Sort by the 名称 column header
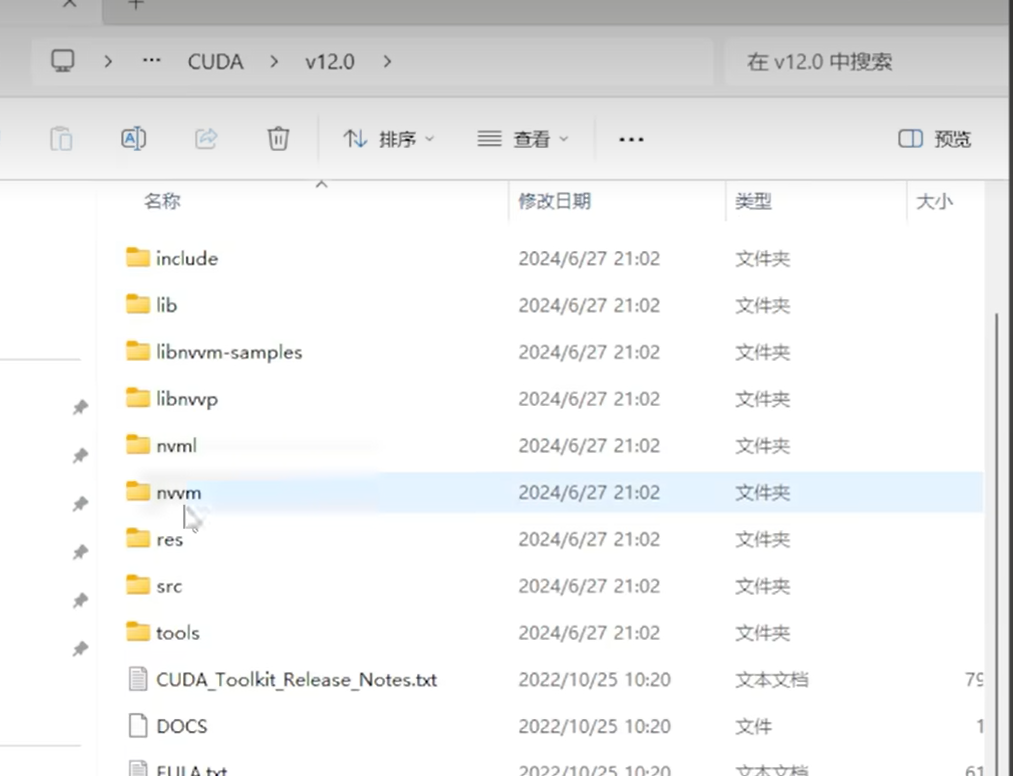Image resolution: width=1013 pixels, height=776 pixels. coord(162,201)
